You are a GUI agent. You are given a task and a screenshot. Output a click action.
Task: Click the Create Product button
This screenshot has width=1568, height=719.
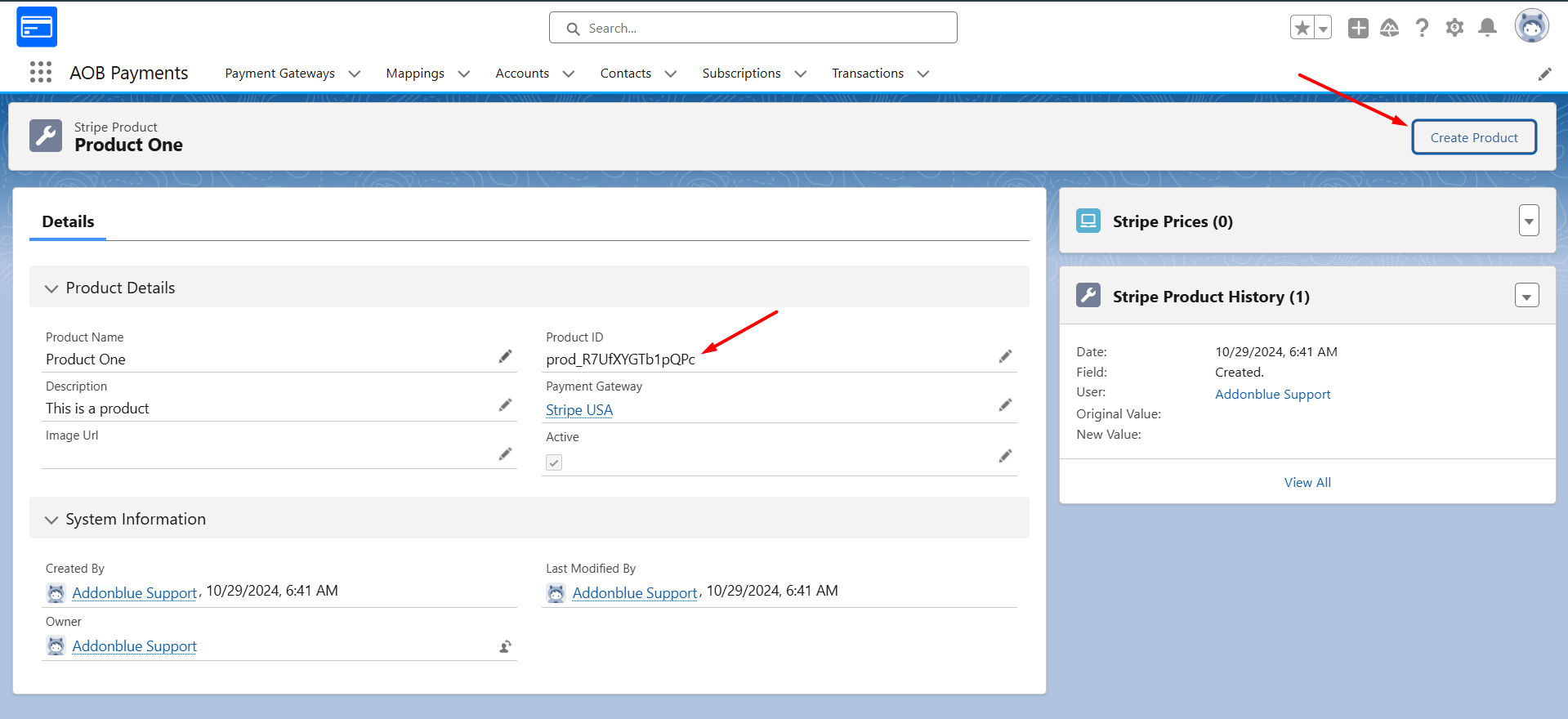(x=1474, y=137)
